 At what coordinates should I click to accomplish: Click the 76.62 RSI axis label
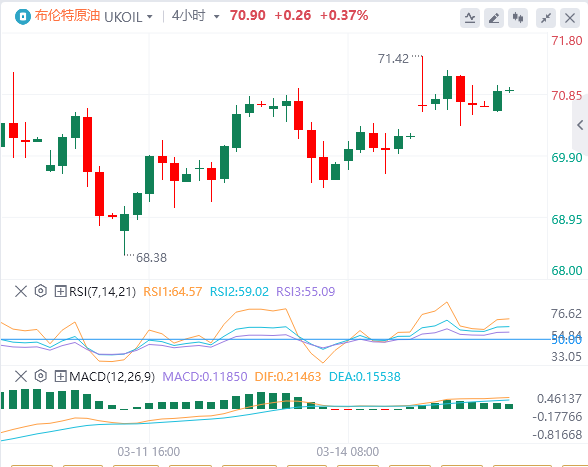coord(567,313)
